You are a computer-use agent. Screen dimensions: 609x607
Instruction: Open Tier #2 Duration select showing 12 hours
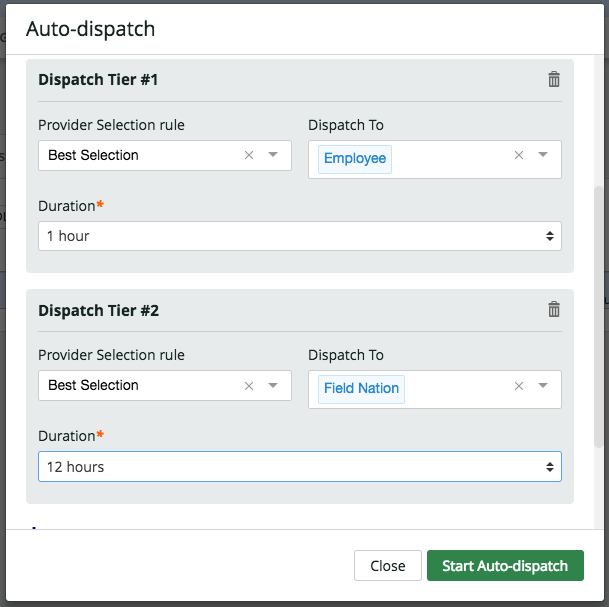(x=299, y=467)
